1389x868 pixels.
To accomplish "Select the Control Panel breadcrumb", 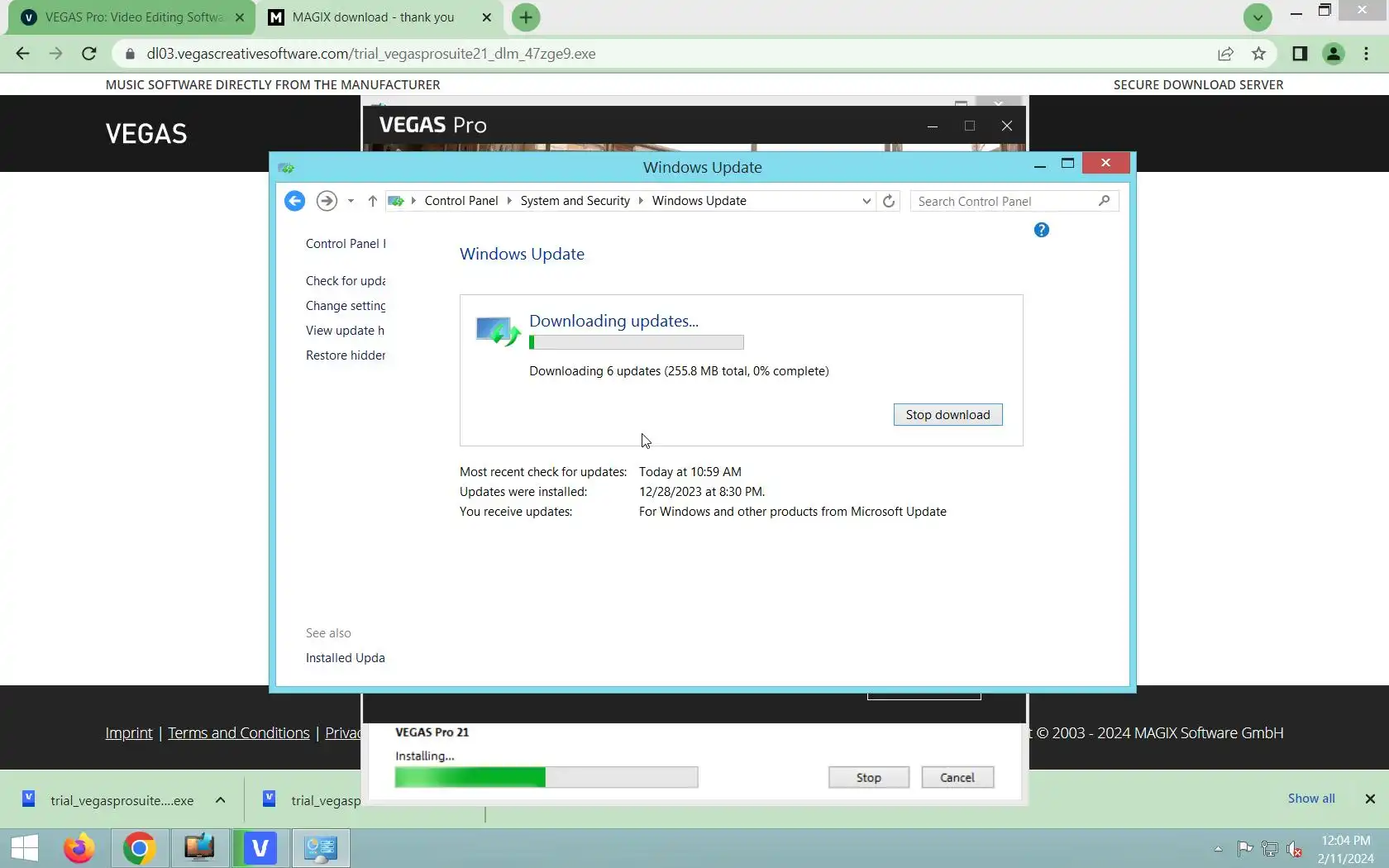I will (x=461, y=201).
